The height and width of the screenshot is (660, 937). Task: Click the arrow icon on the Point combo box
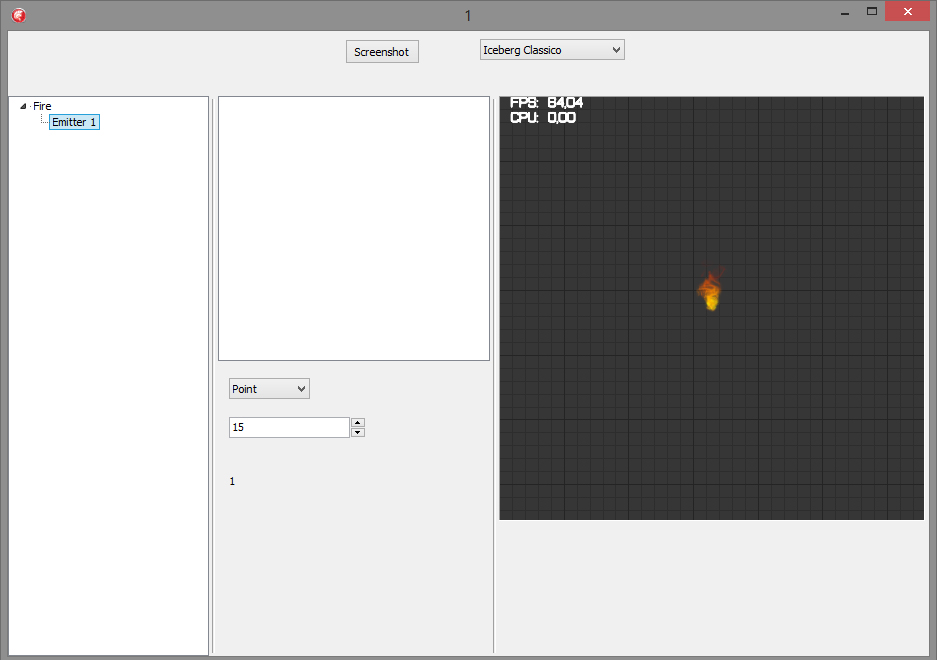[301, 389]
